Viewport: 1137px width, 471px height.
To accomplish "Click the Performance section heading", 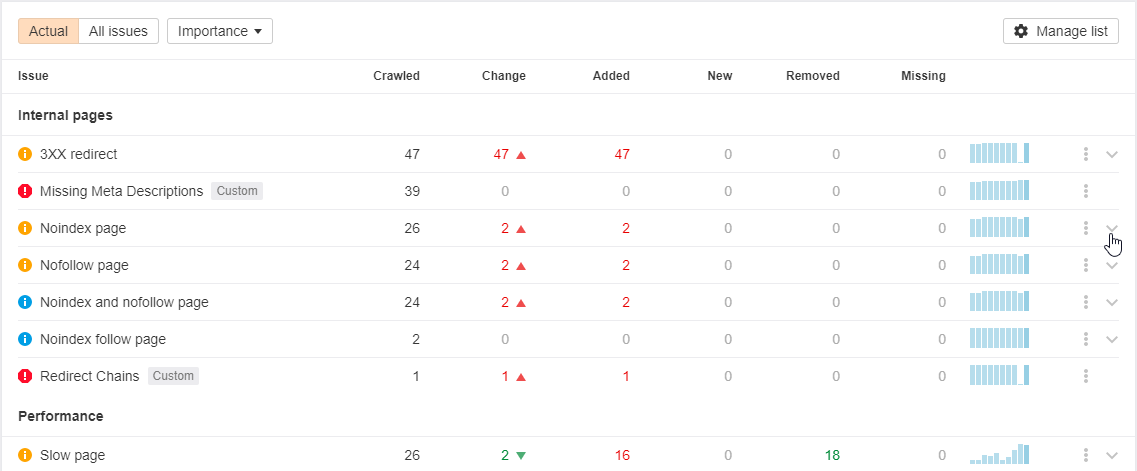I will click(x=61, y=417).
